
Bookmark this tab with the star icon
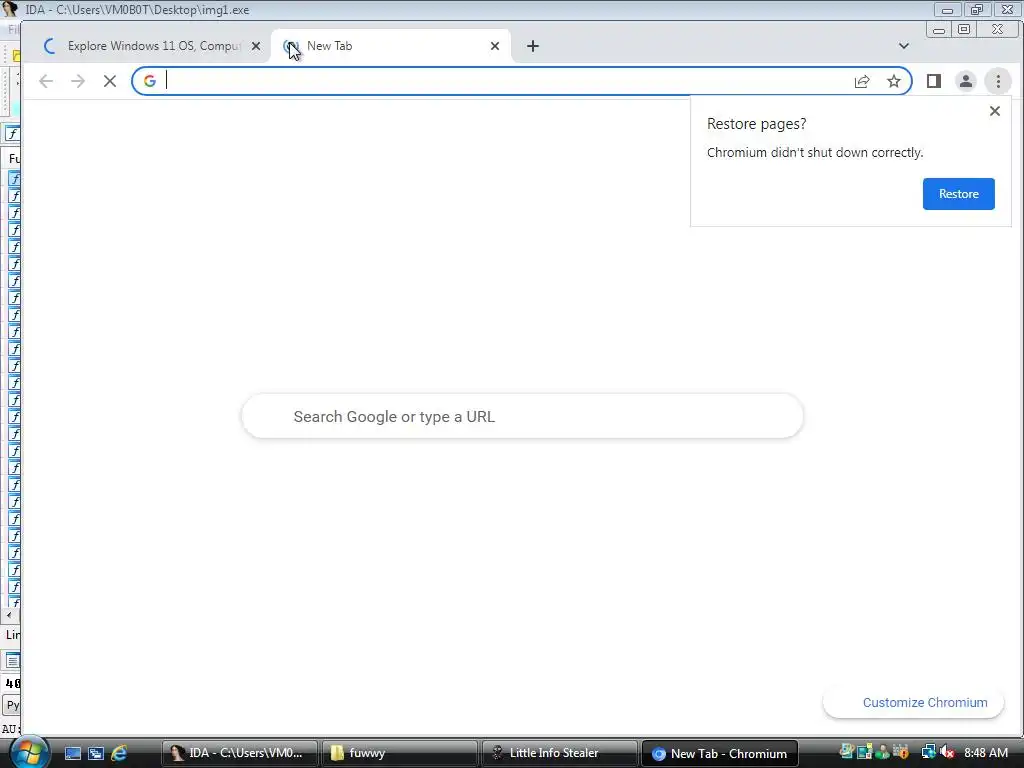point(894,81)
